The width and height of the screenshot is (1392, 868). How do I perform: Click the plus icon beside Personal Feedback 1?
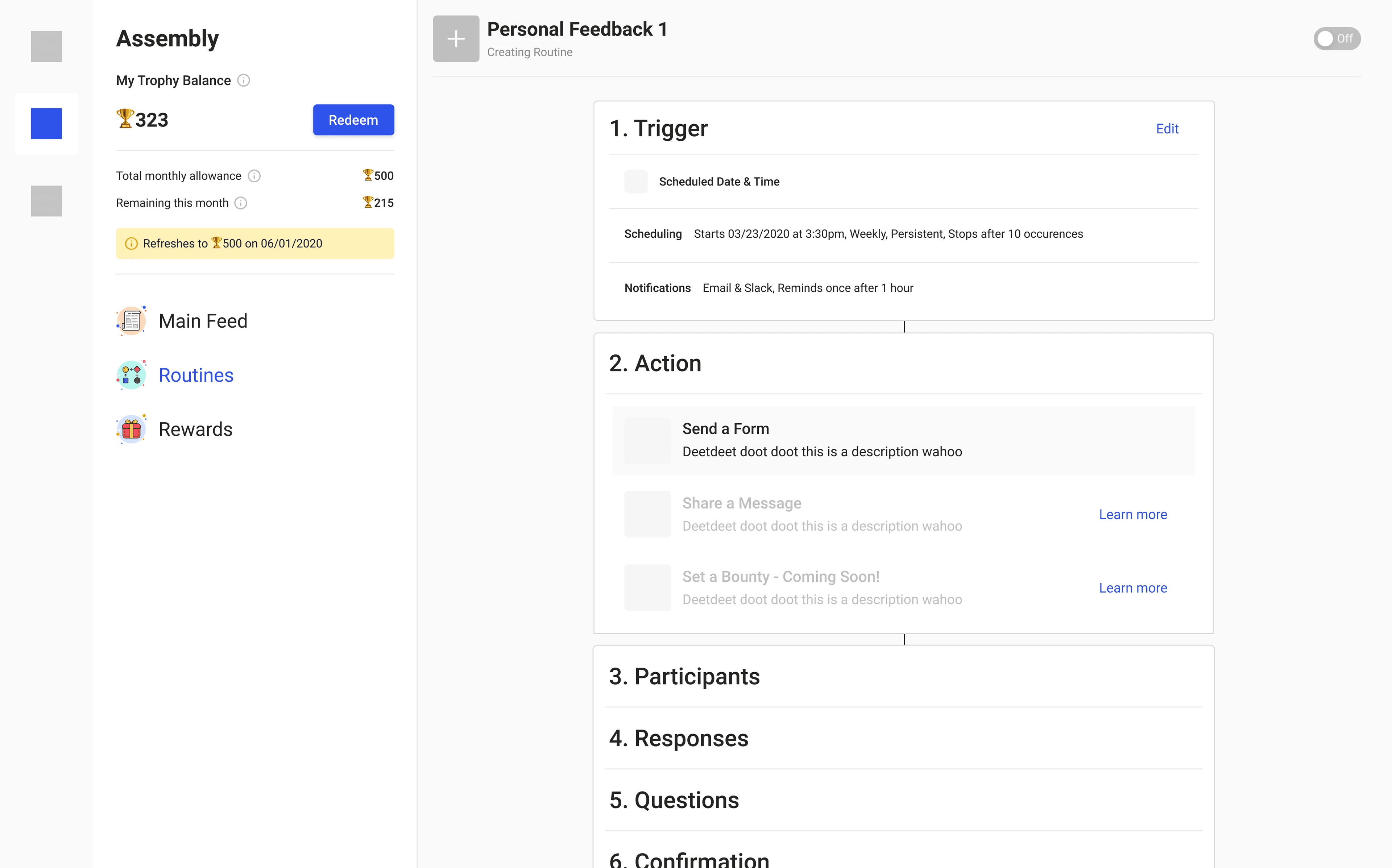456,38
